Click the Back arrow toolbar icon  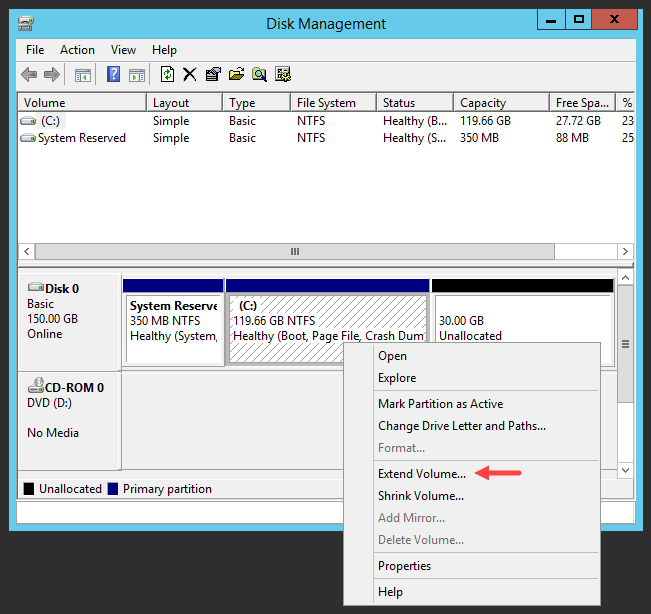29,75
